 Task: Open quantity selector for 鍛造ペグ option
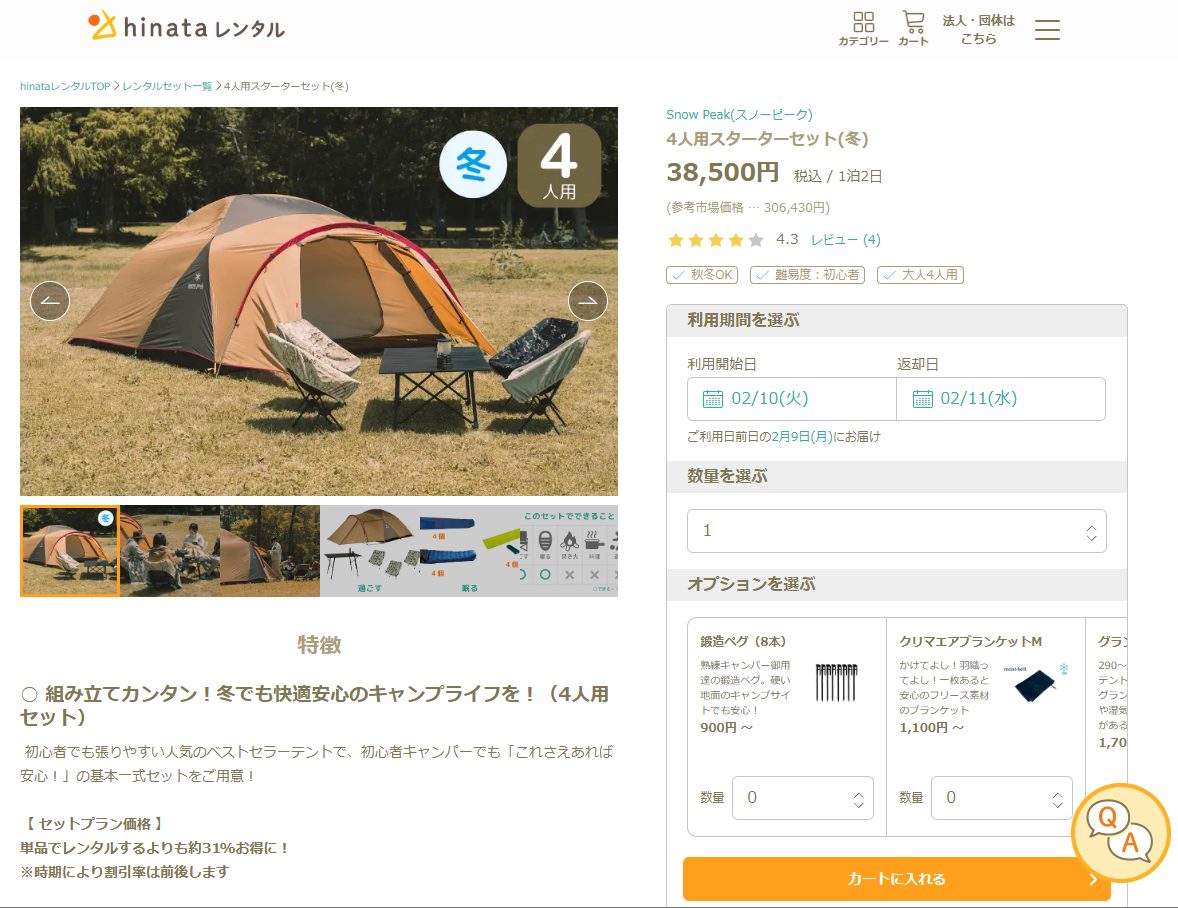pos(802,798)
